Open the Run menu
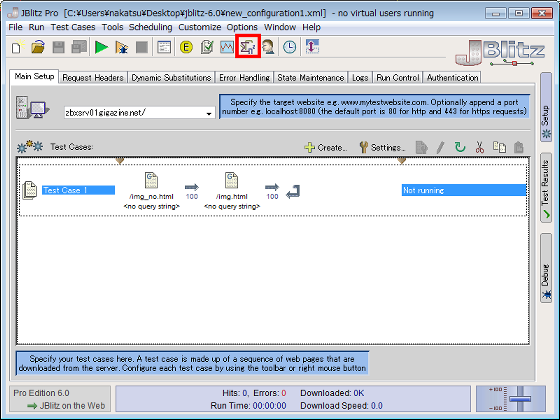560x420 pixels. click(x=36, y=27)
